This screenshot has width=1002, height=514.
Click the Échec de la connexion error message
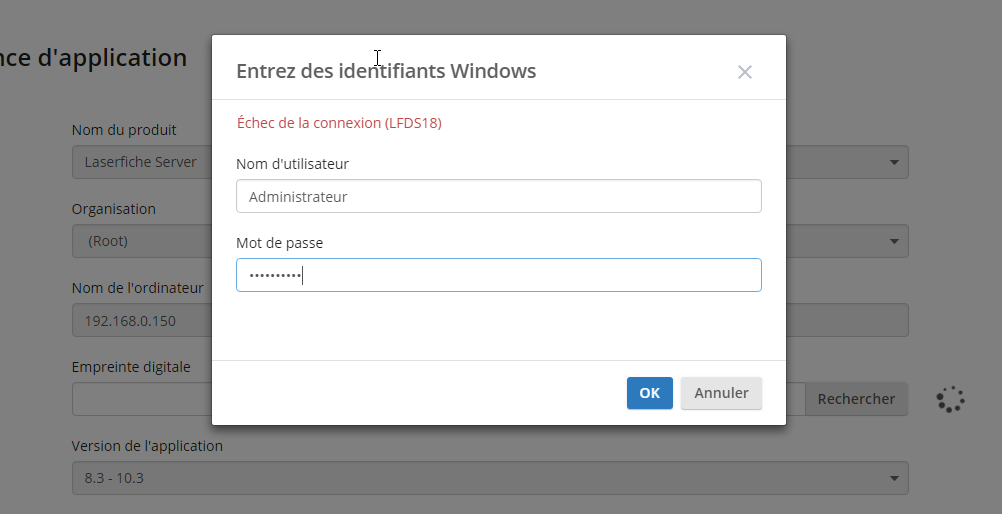(339, 123)
